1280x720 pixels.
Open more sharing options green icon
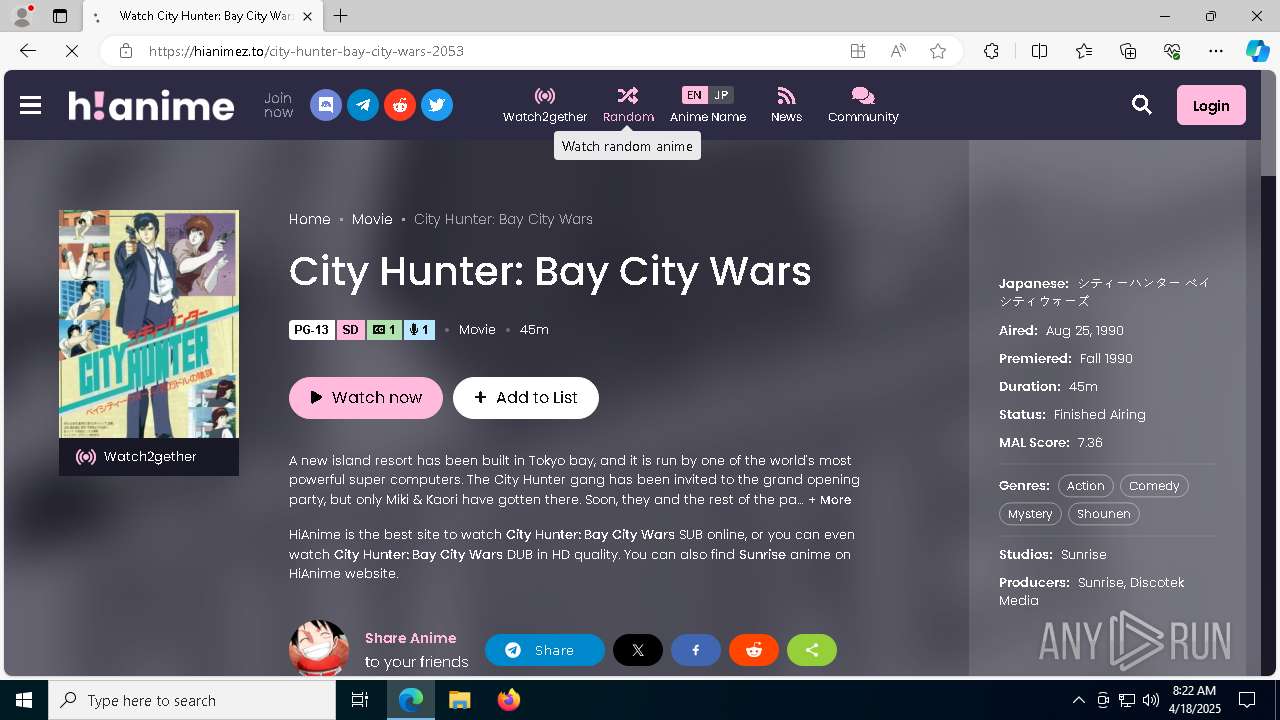point(812,650)
